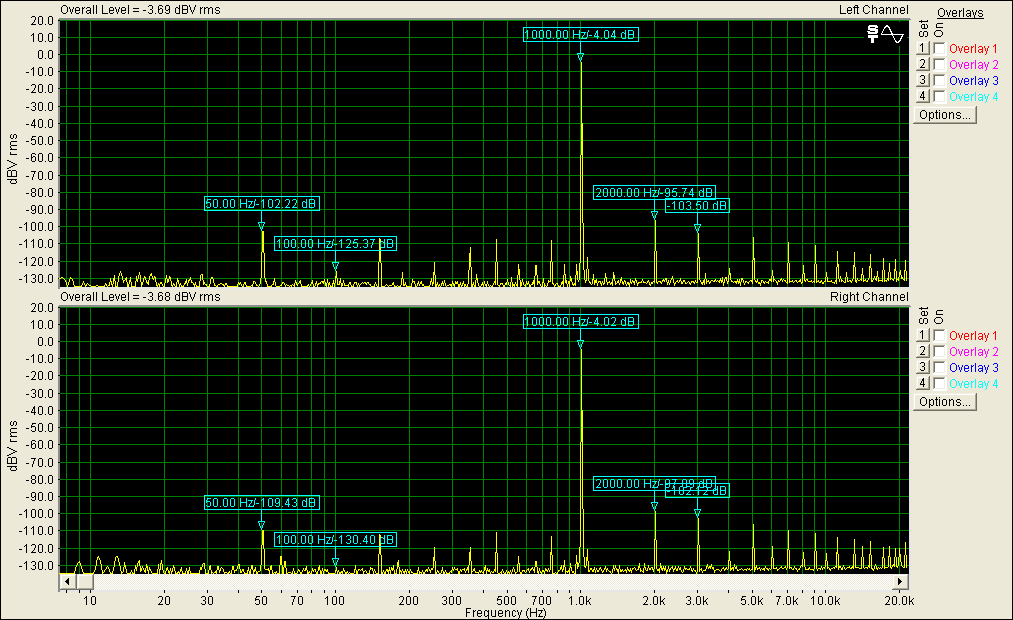This screenshot has height=620, width=1013.
Task: Select the 2000.00 Hz/-95.74 dB marker label
Action: point(654,192)
